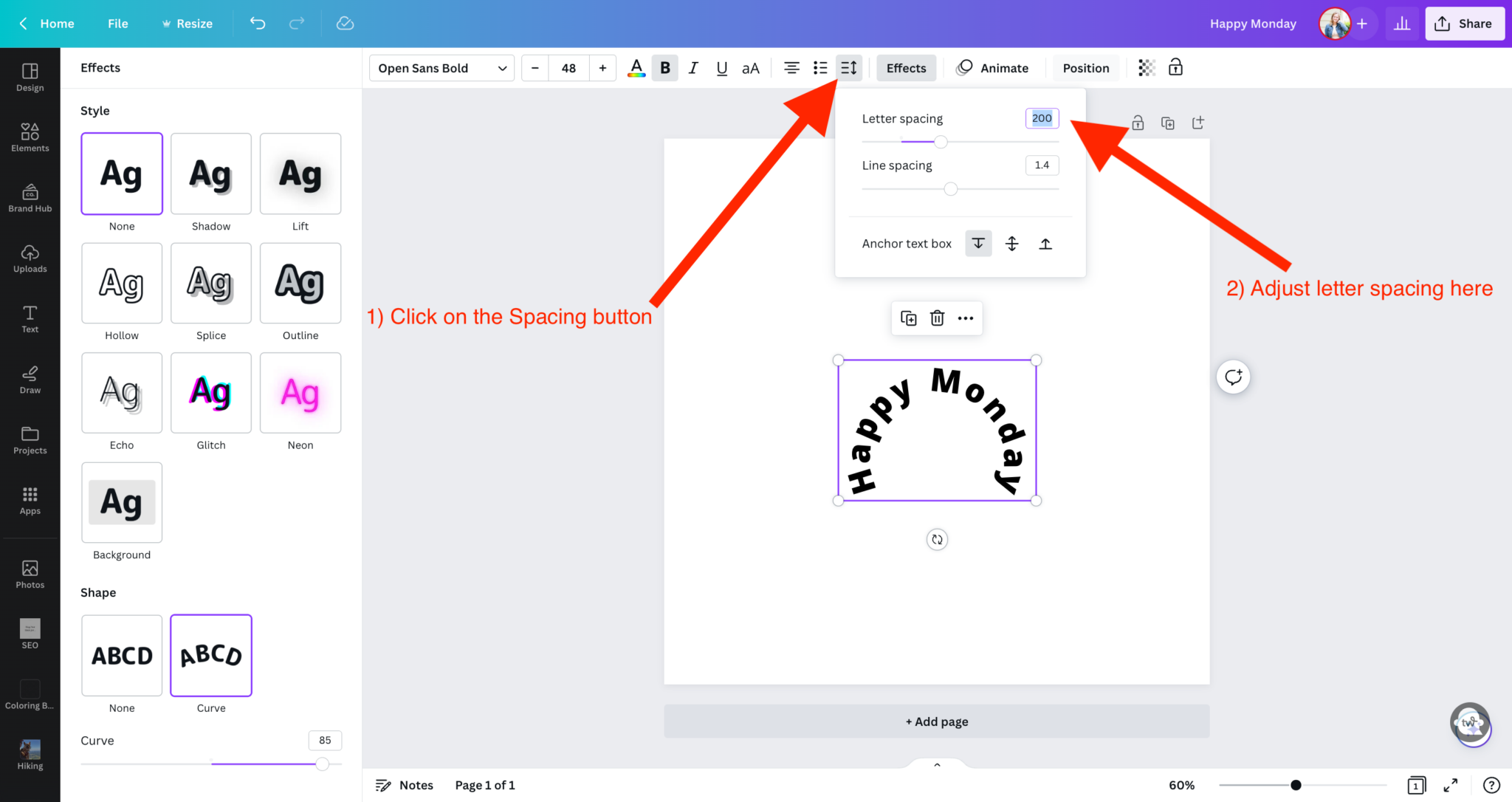Open the Design sidebar tab

(30, 77)
